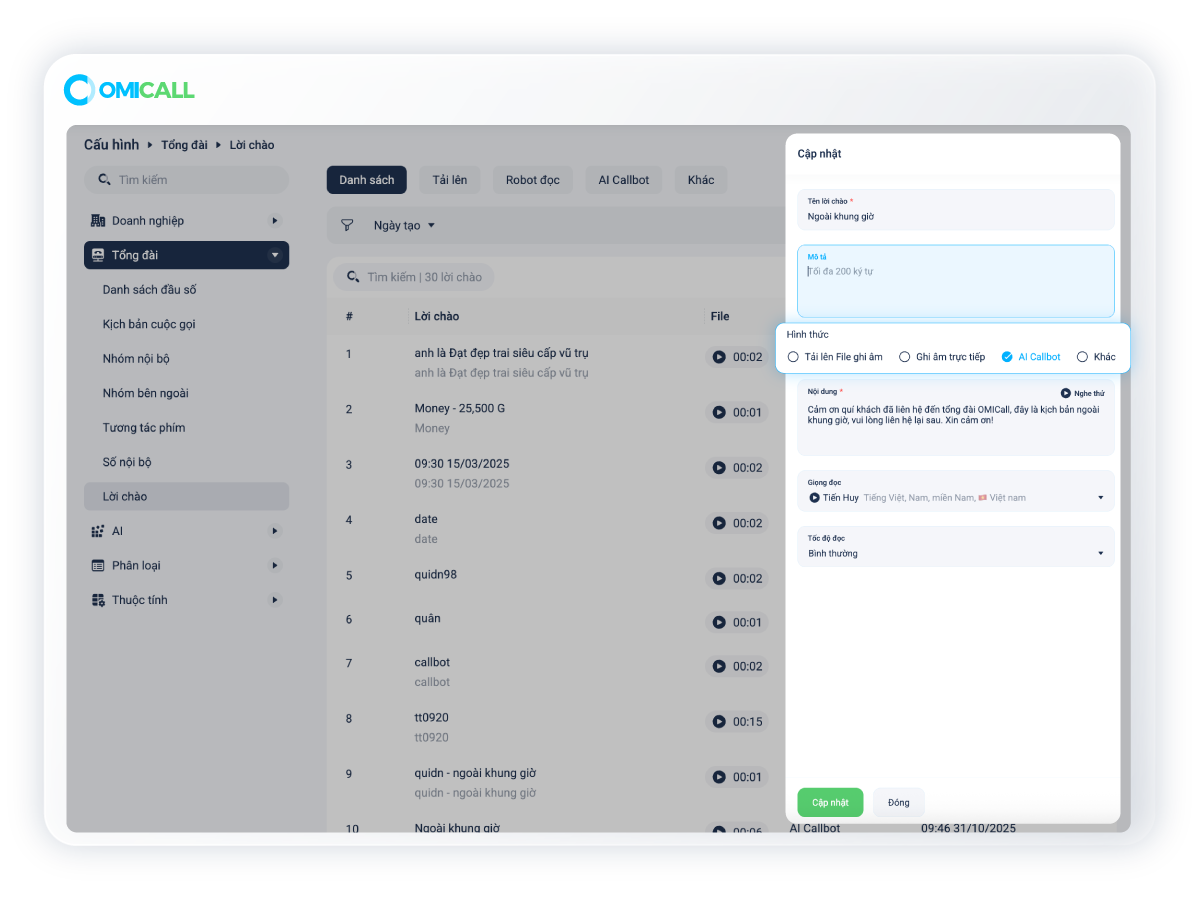The width and height of the screenshot is (1200, 900).
Task: Click the Mô tả description field
Action: 956,281
